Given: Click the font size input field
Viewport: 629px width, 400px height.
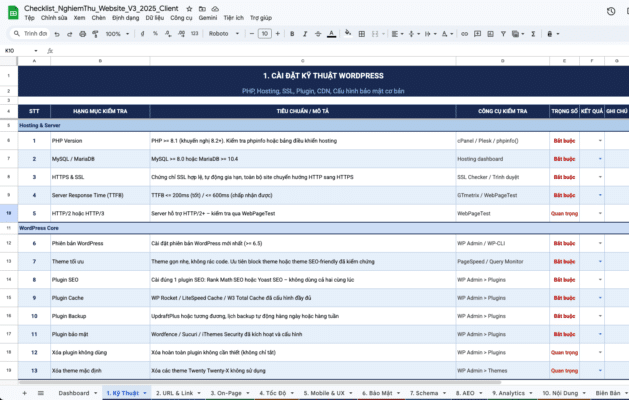Looking at the screenshot, I should 265,34.
